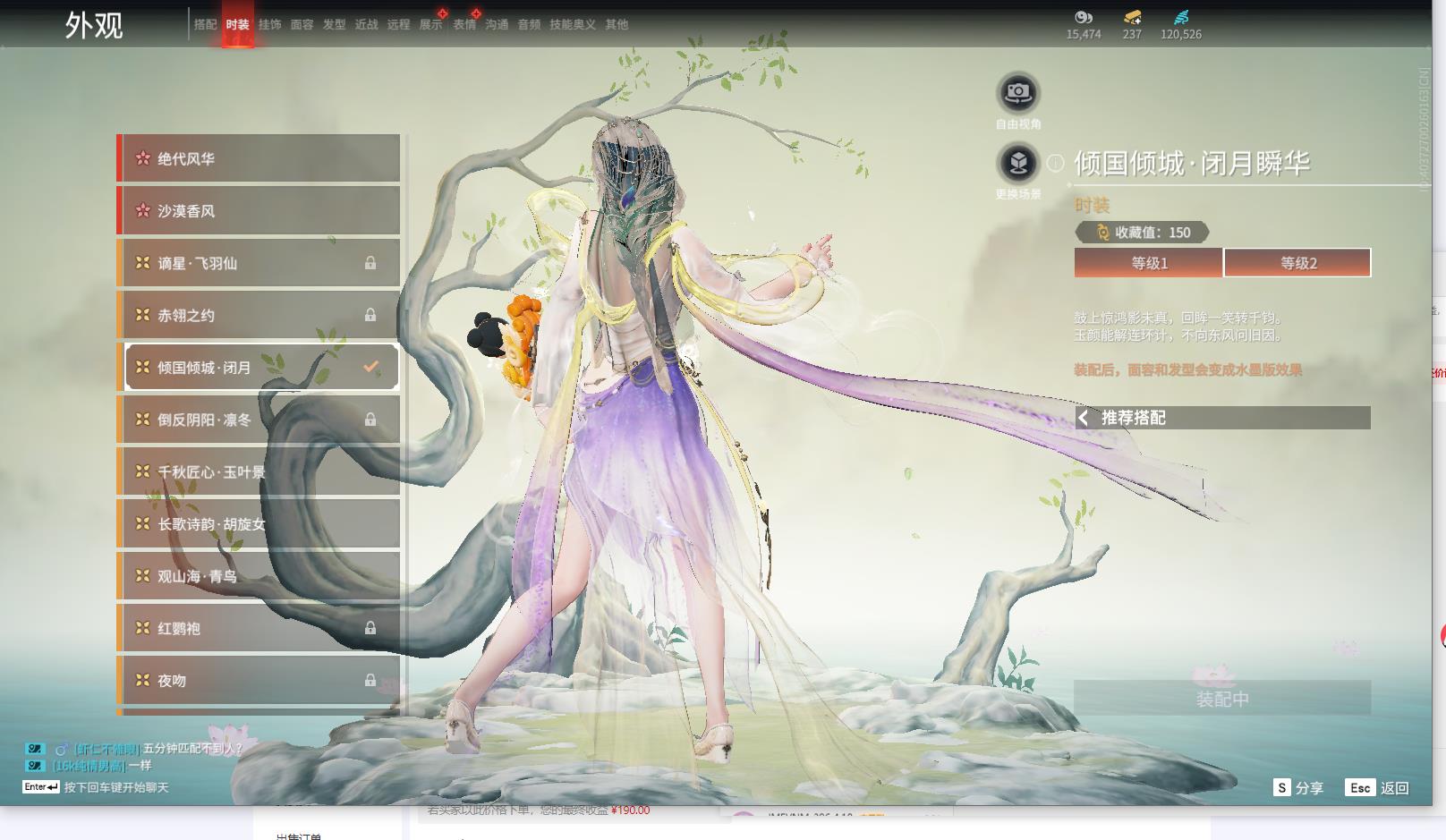Click the info icon beside the outfit title

(x=1056, y=163)
